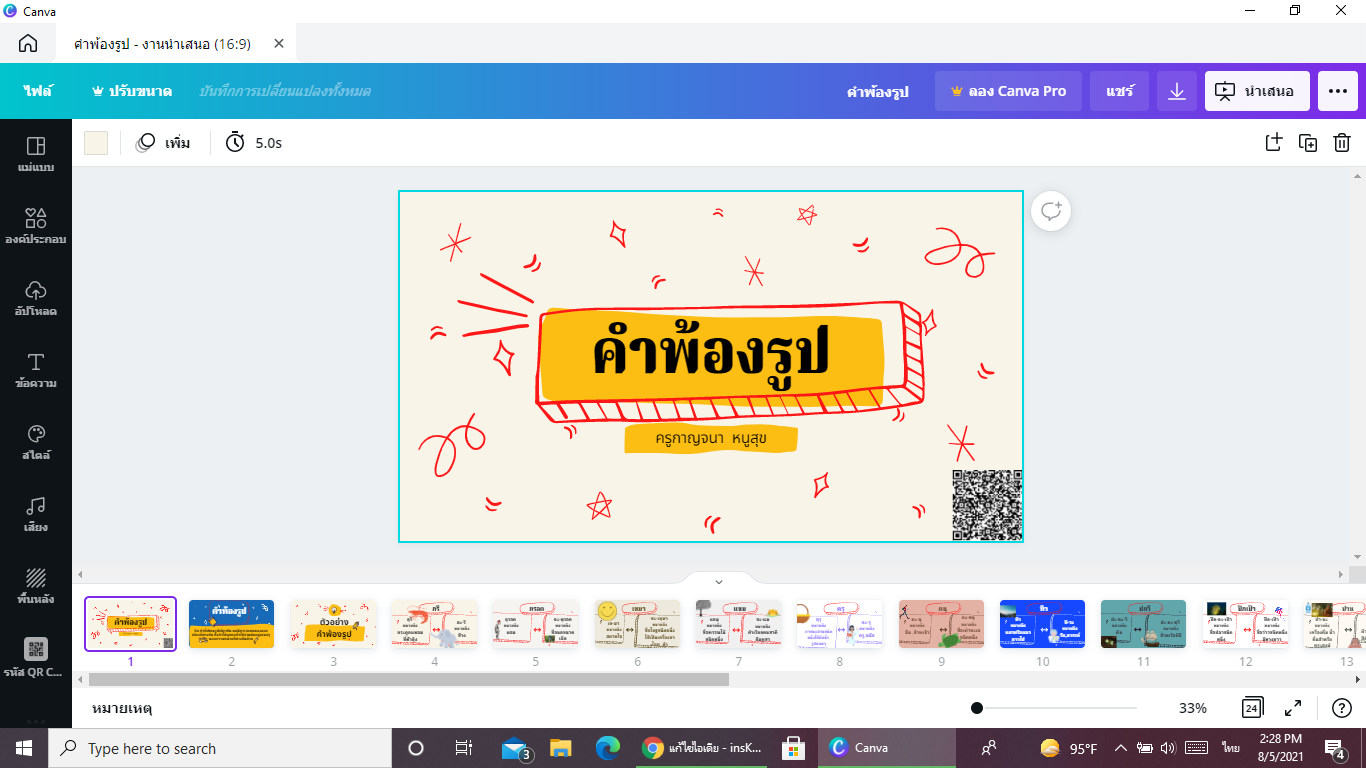
Task: Open the Styles (สไตล์) panel
Action: coord(35,443)
